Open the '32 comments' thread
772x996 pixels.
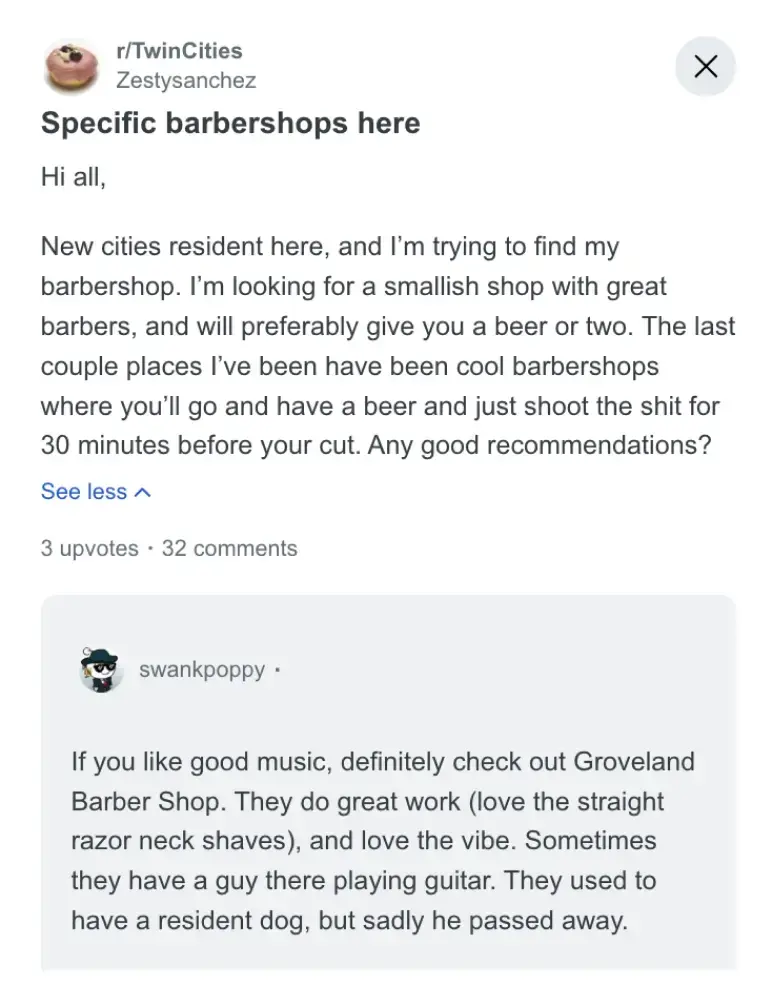click(x=229, y=548)
